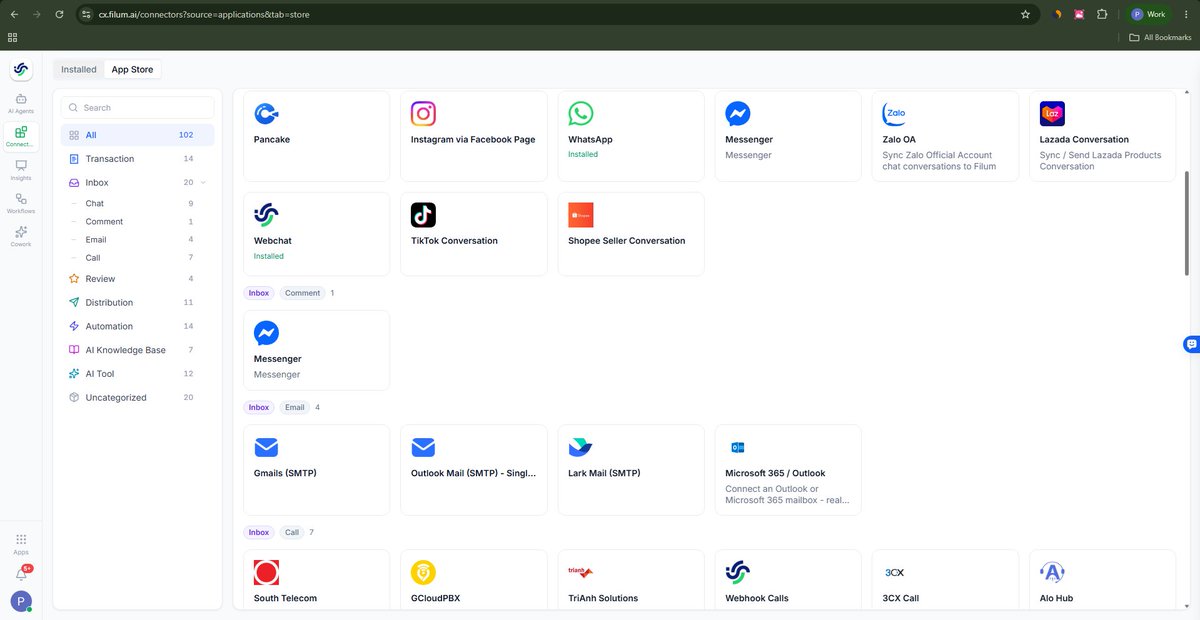Open the Chat subcategory under Inbox

click(x=137, y=203)
